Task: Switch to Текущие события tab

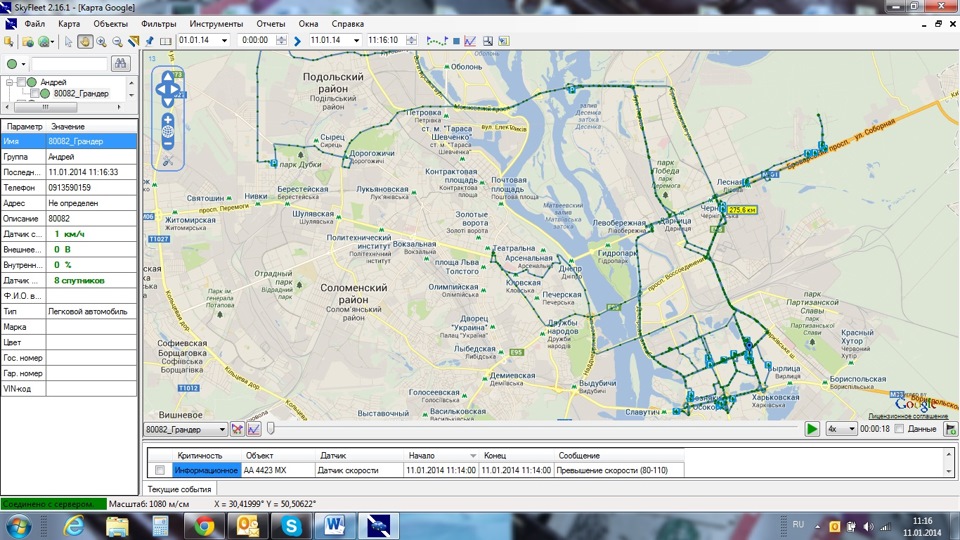Action: pyautogui.click(x=179, y=489)
